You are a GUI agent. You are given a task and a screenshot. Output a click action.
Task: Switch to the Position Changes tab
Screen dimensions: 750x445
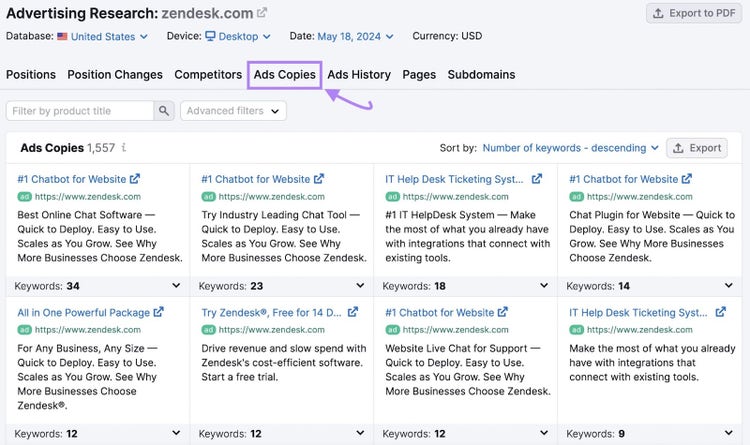(x=115, y=75)
